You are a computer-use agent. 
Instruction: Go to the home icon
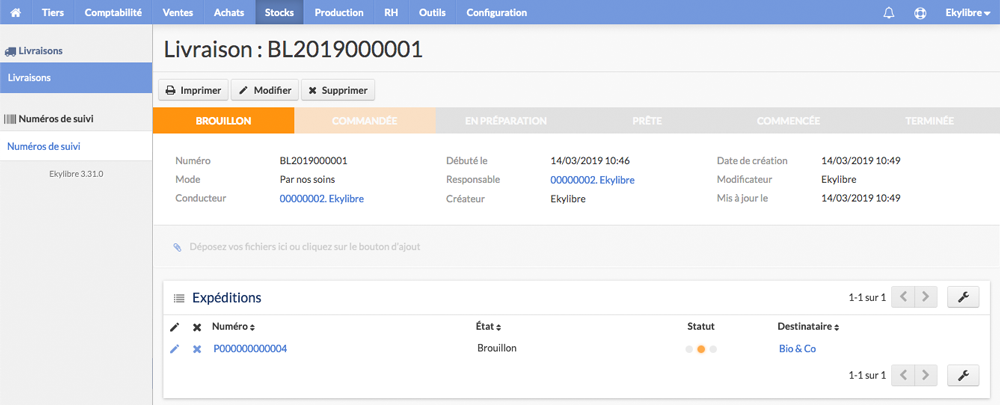coord(15,12)
